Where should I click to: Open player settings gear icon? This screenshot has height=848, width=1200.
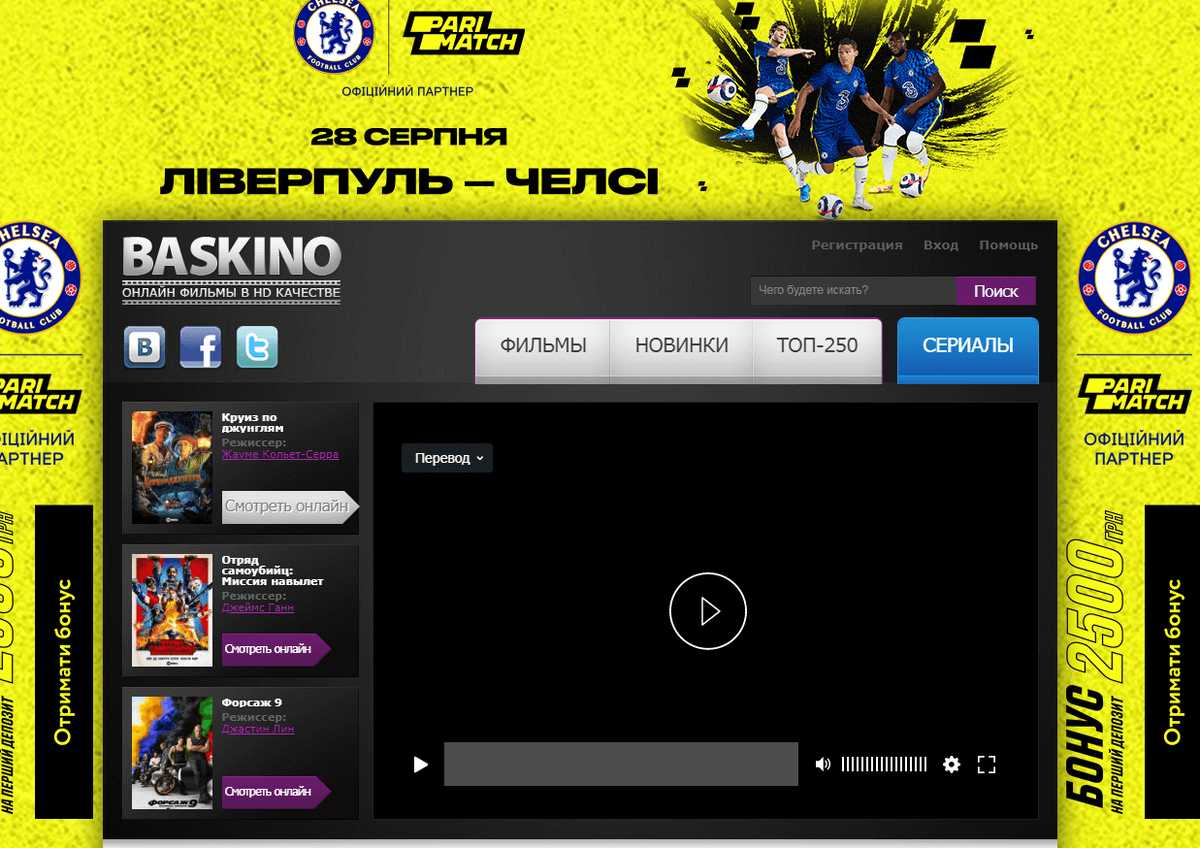click(951, 764)
